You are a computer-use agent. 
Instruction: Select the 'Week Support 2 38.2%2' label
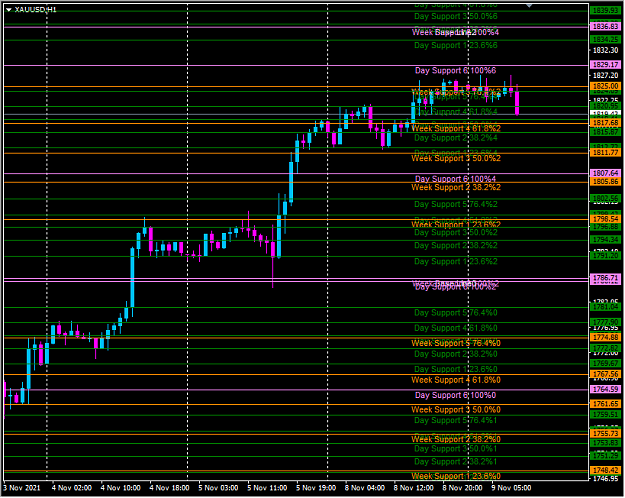click(x=456, y=187)
